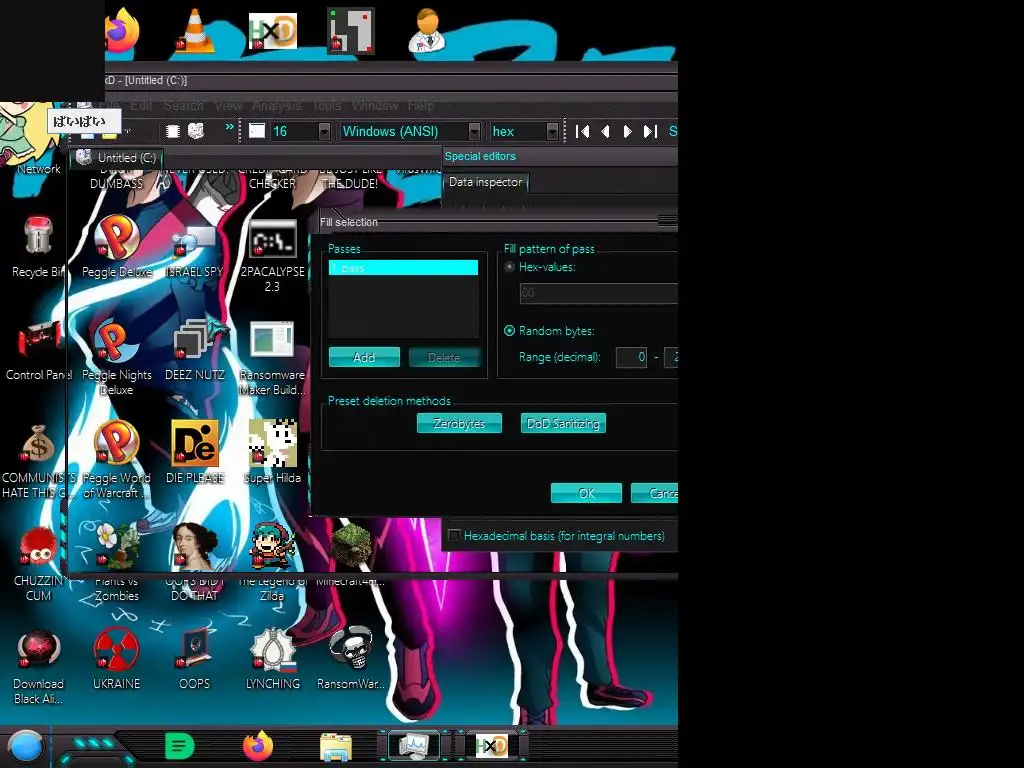
Task: Click the Windows Start orb
Action: click(25, 746)
